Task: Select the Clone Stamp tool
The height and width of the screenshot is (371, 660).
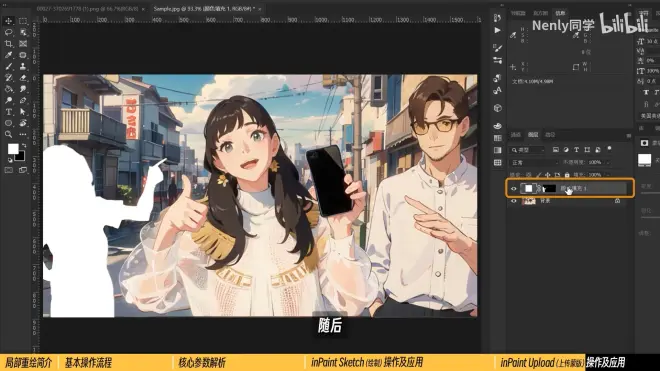Action: pyautogui.click(x=23, y=66)
